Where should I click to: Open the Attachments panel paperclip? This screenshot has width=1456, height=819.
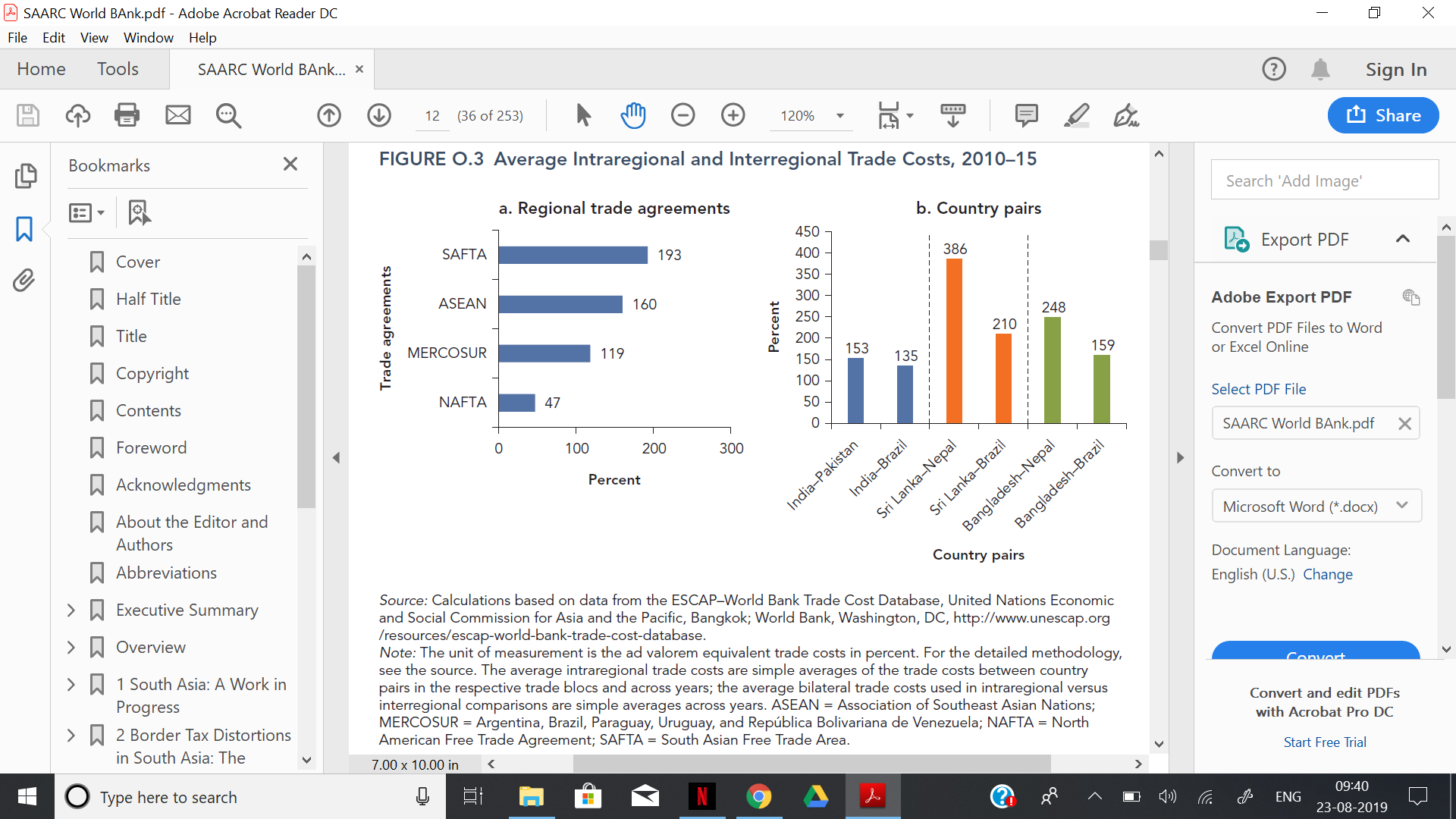click(24, 281)
